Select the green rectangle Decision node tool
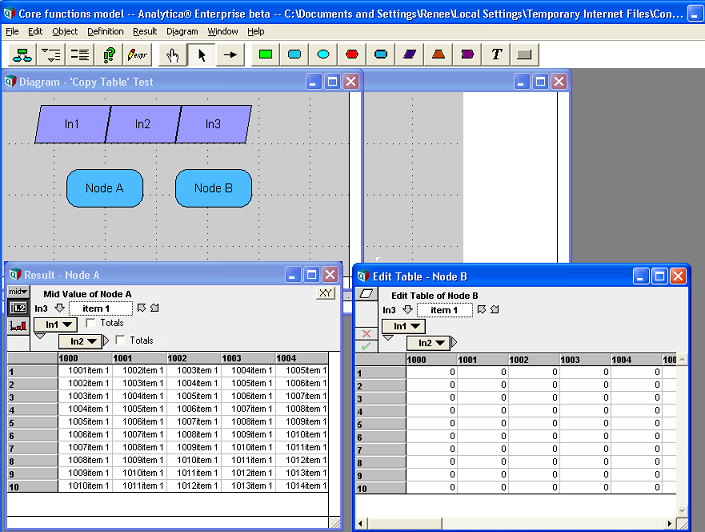 (x=265, y=55)
